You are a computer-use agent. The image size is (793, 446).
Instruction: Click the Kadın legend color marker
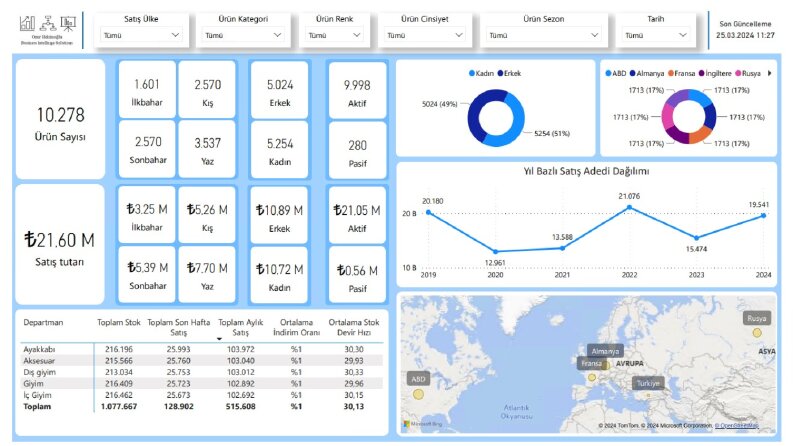[x=472, y=73]
